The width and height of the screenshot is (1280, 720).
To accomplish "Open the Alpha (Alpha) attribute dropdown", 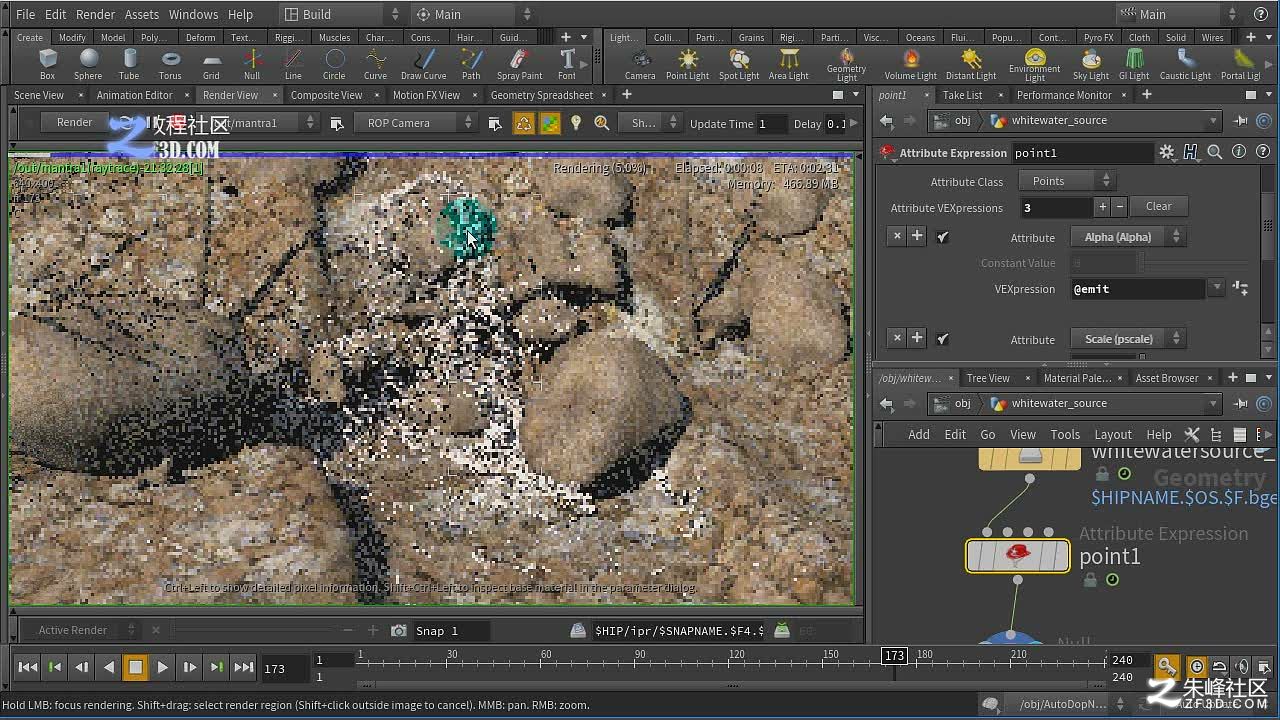I will [1128, 237].
